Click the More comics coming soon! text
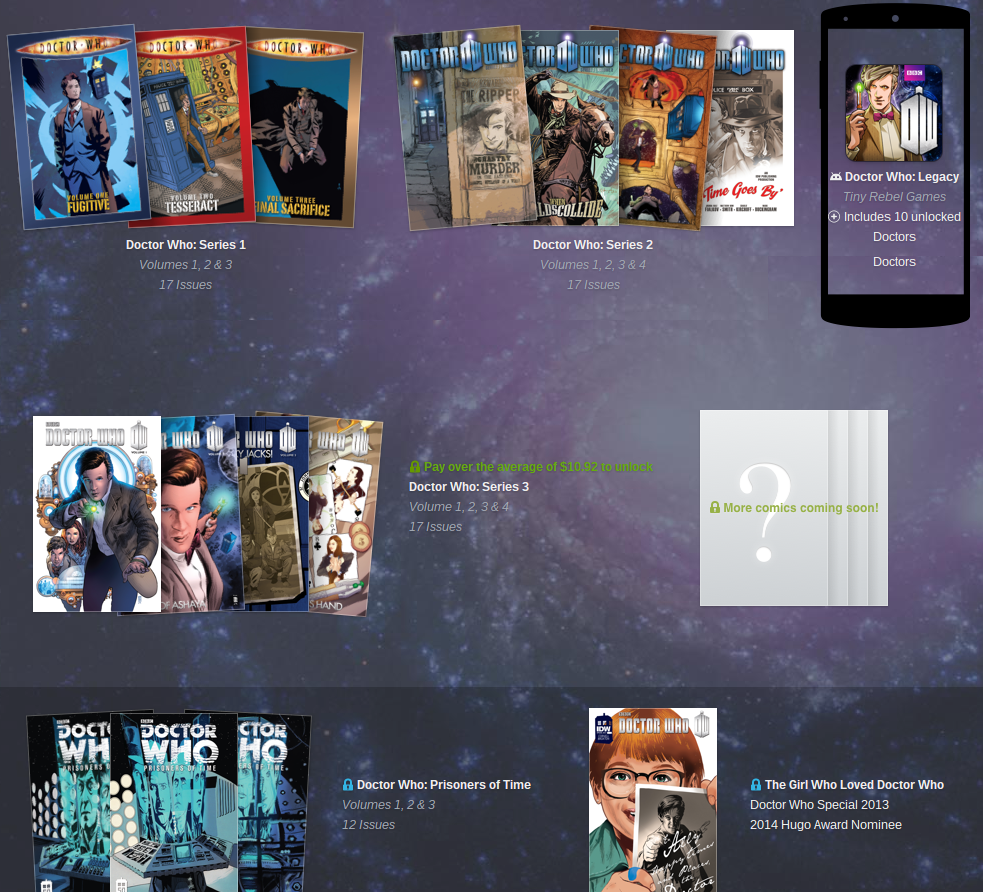This screenshot has height=892, width=983. [801, 508]
